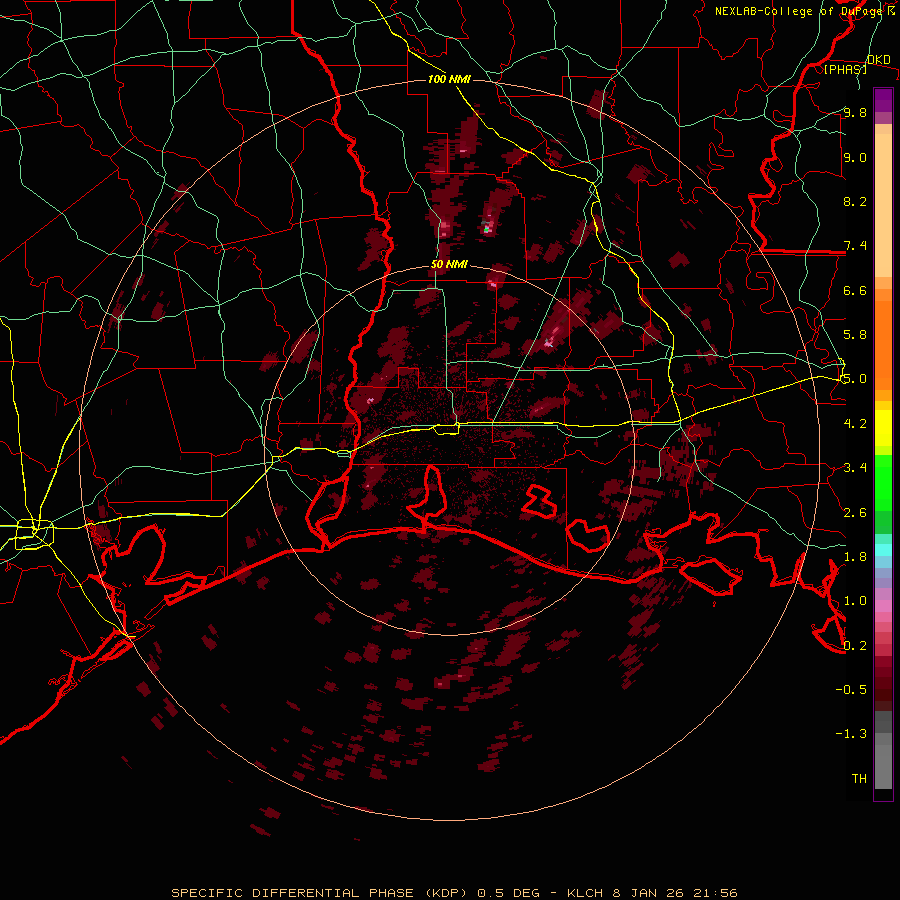Pick the pink band near 1.0 on the color bar
The height and width of the screenshot is (900, 900).
[883, 606]
